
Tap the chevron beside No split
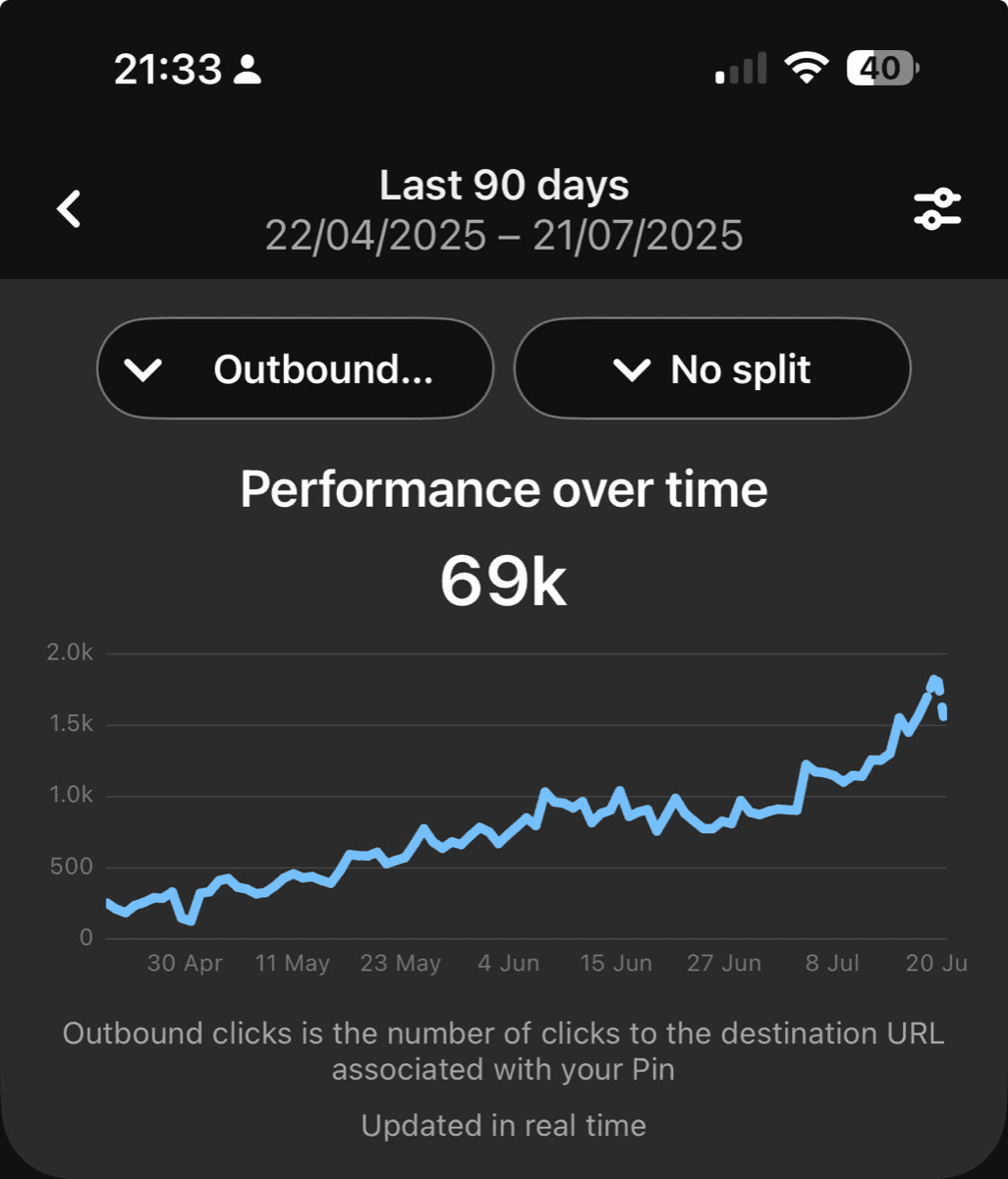[631, 369]
